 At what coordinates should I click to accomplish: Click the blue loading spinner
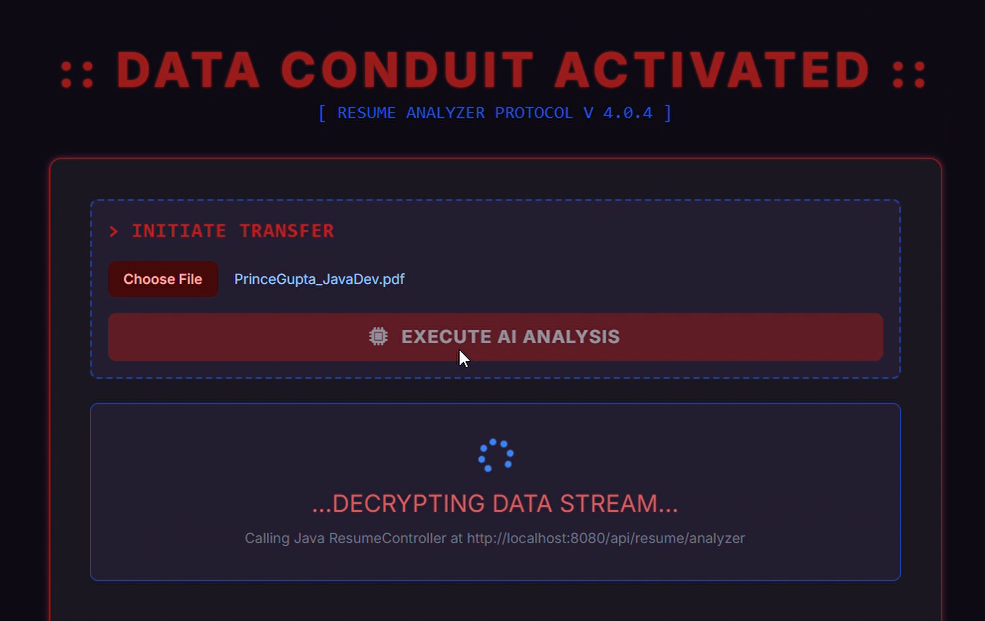pos(496,456)
